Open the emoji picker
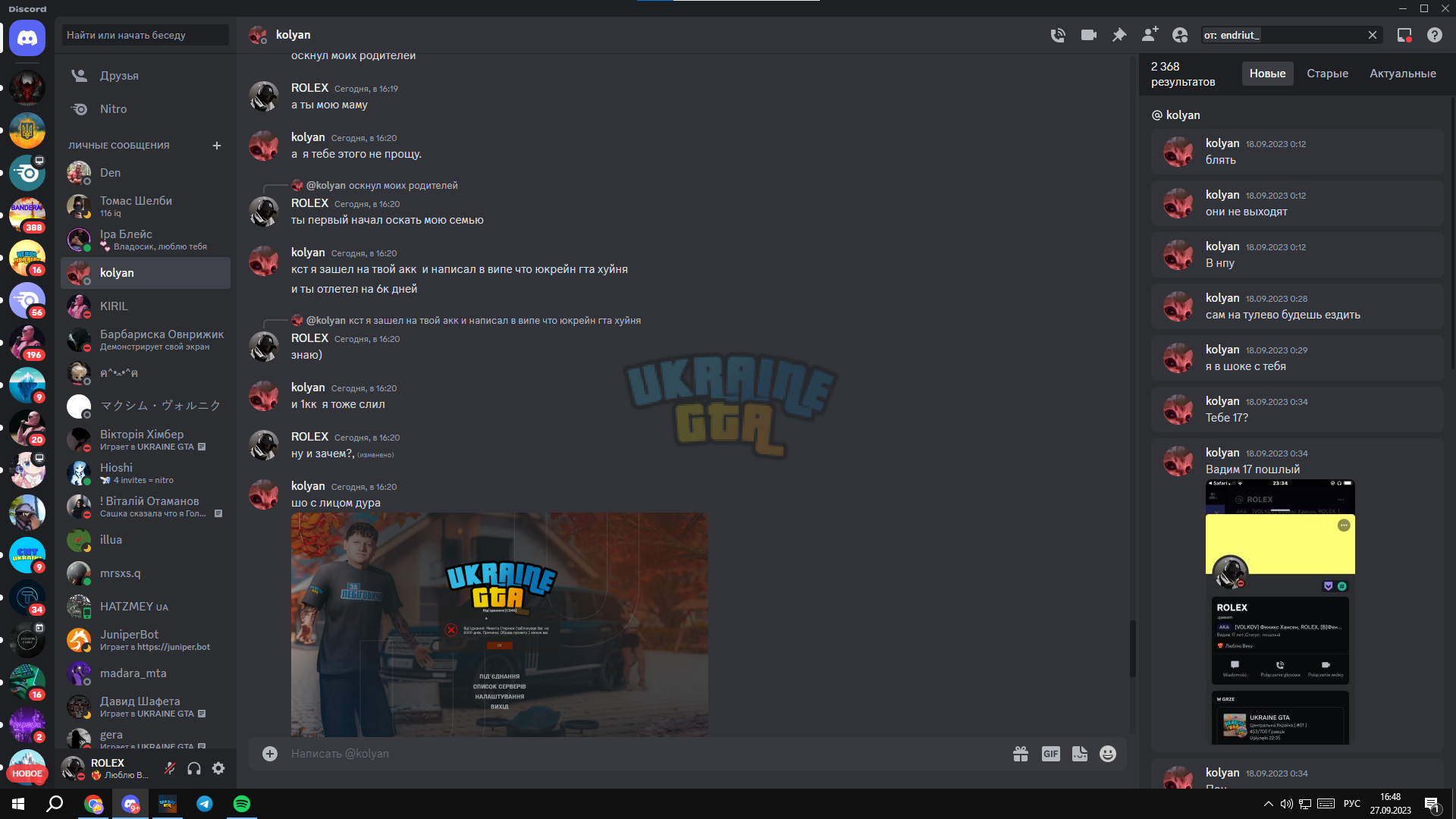1456x819 pixels. [1108, 754]
